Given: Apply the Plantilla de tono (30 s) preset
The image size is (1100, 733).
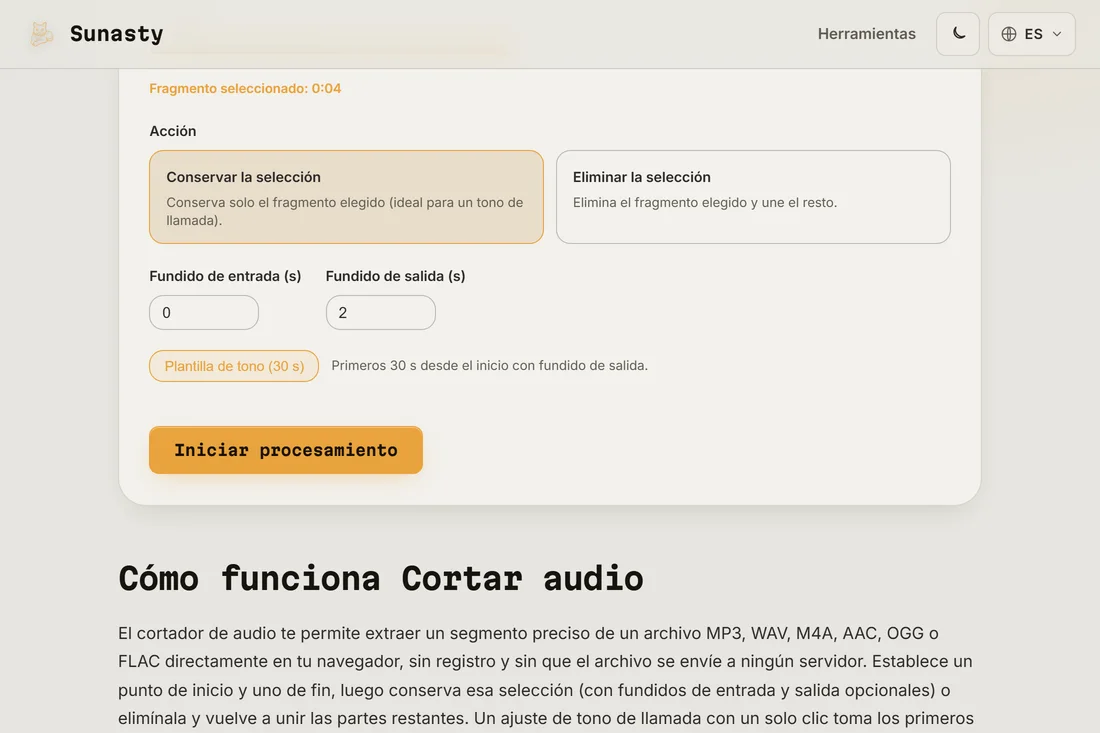Looking at the screenshot, I should coord(234,366).
